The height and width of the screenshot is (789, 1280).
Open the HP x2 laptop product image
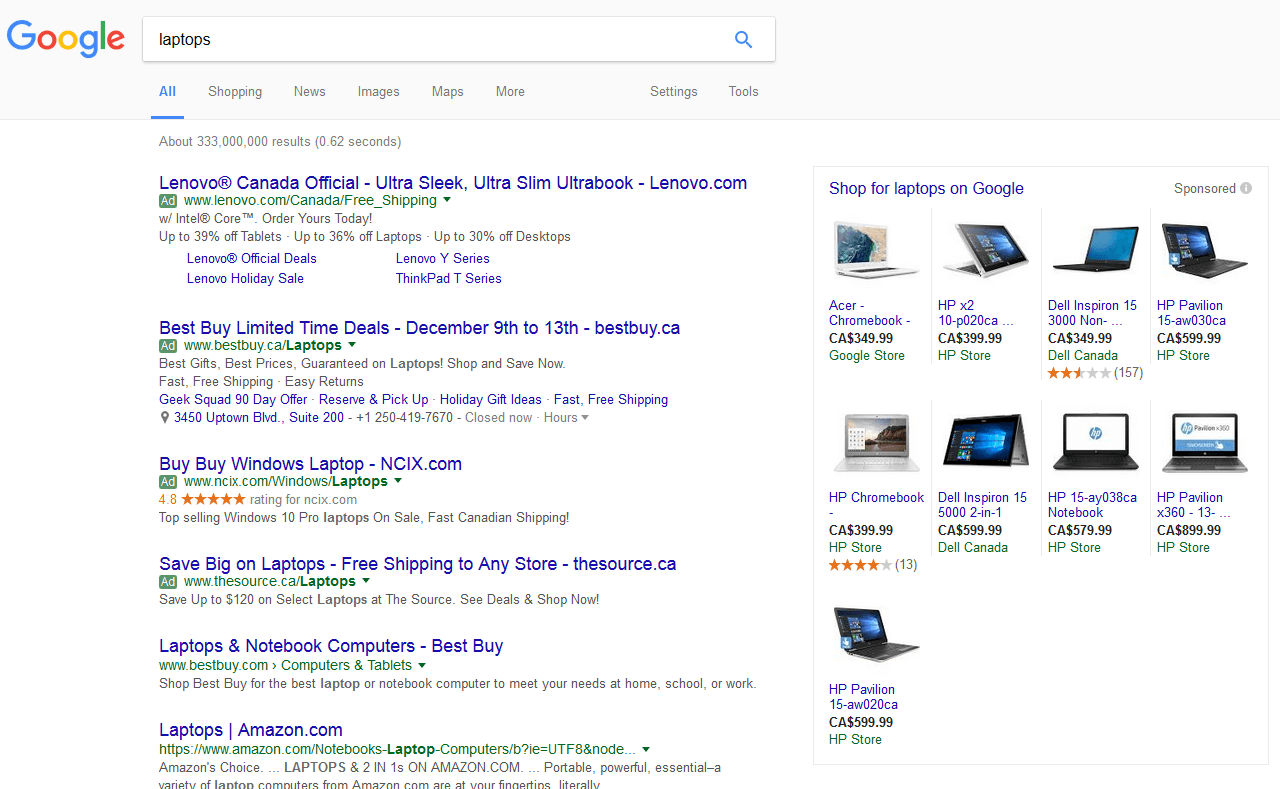[x=985, y=250]
